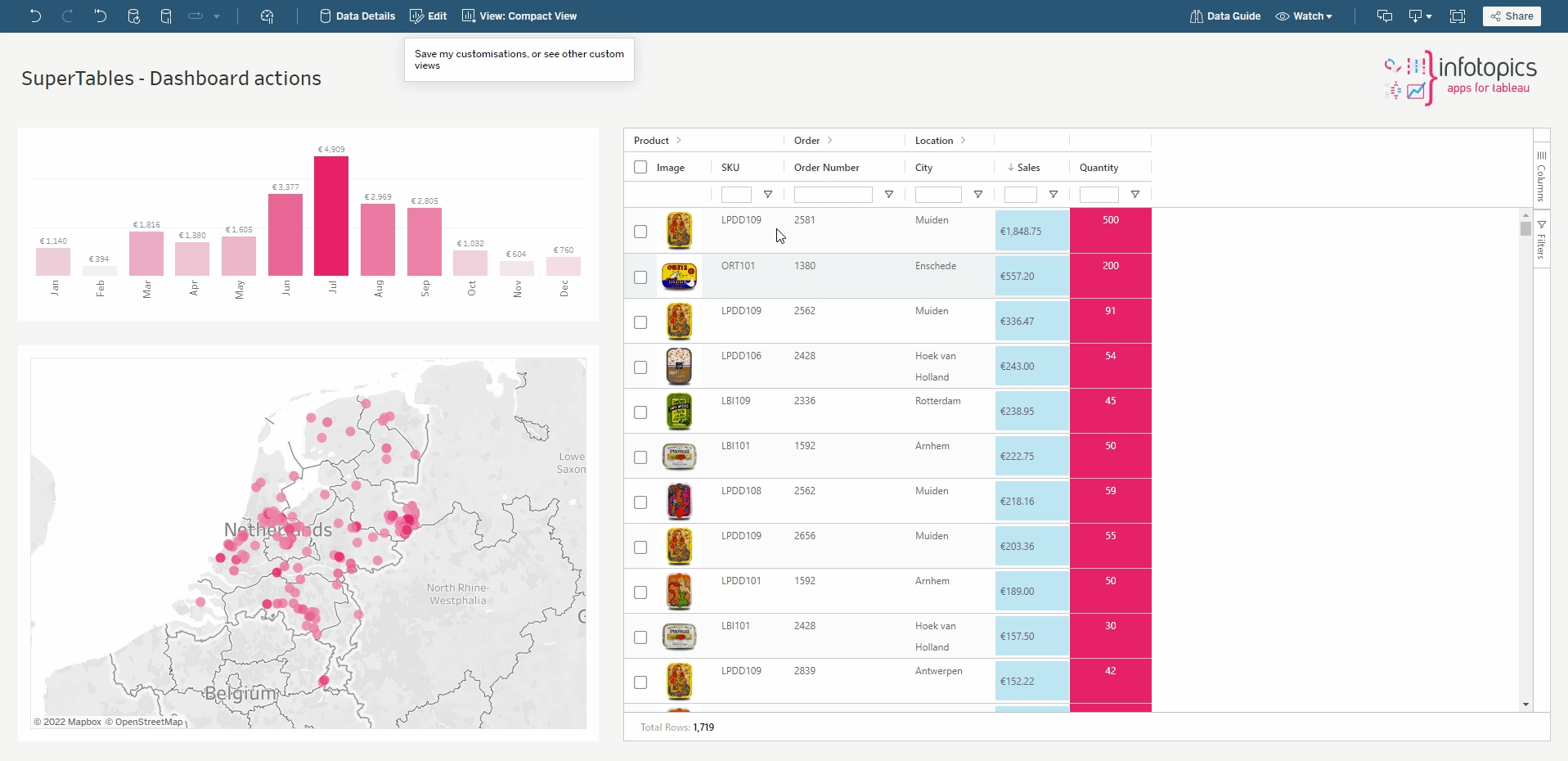
Task: Open the accelerate performance gauge icon
Action: pyautogui.click(x=267, y=16)
